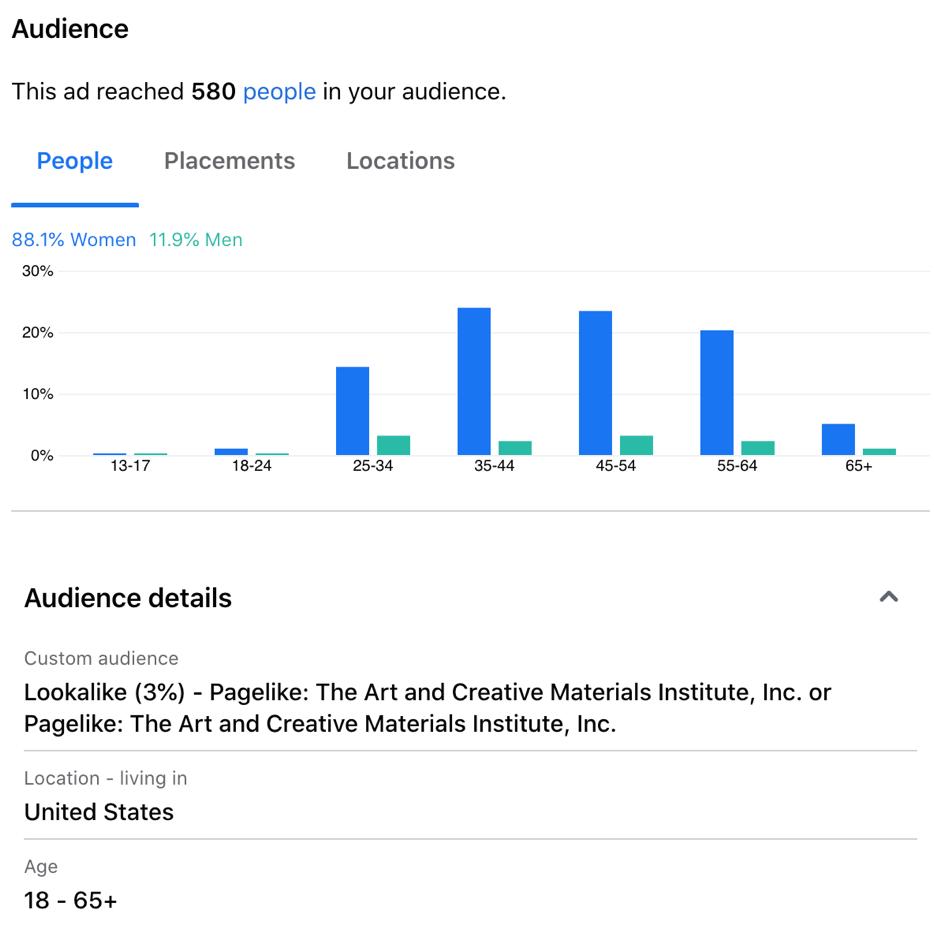Click the United States location value
Screen dimensions: 934x929
(99, 812)
